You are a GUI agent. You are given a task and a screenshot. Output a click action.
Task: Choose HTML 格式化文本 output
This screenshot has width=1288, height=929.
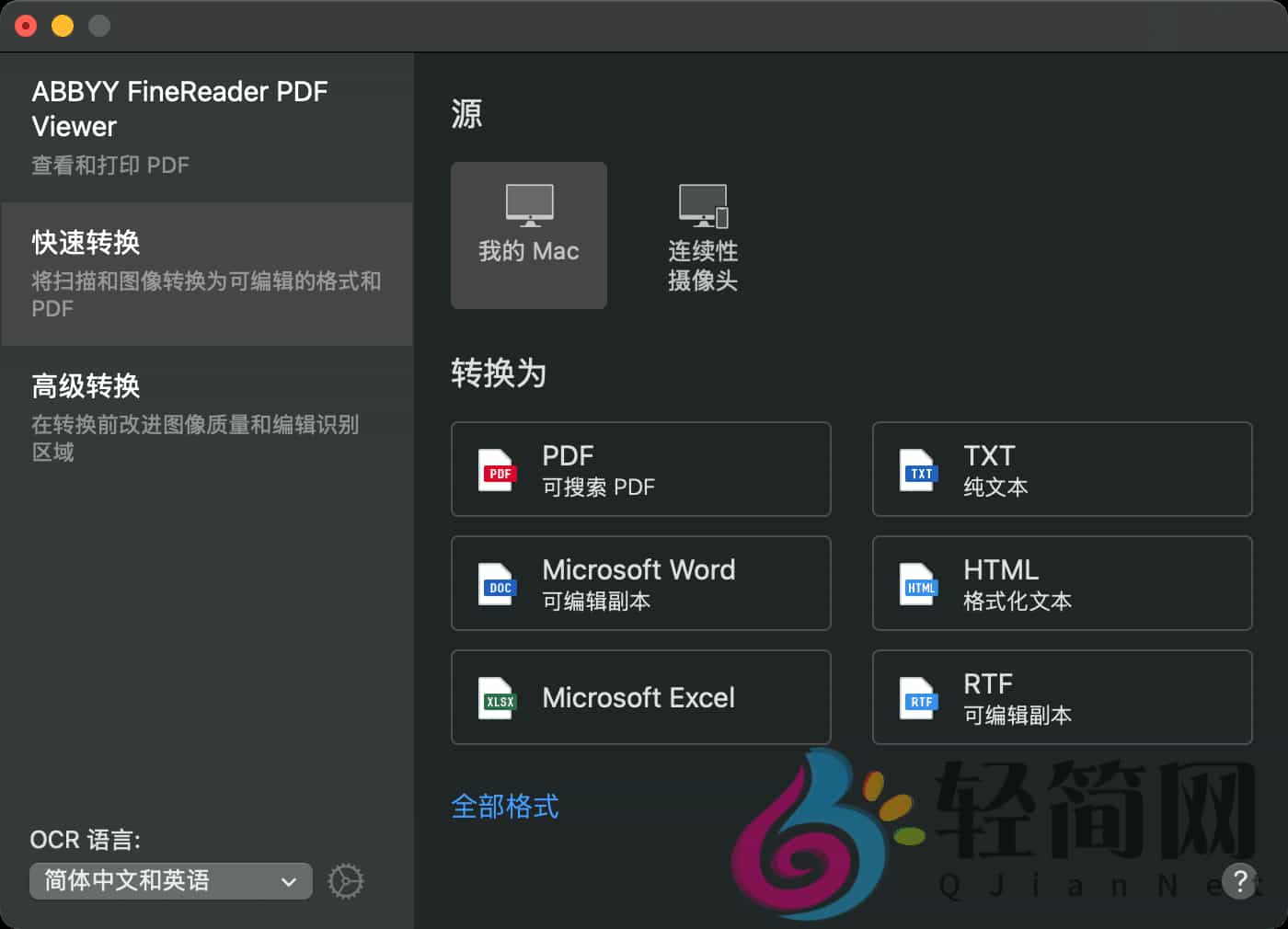1061,583
